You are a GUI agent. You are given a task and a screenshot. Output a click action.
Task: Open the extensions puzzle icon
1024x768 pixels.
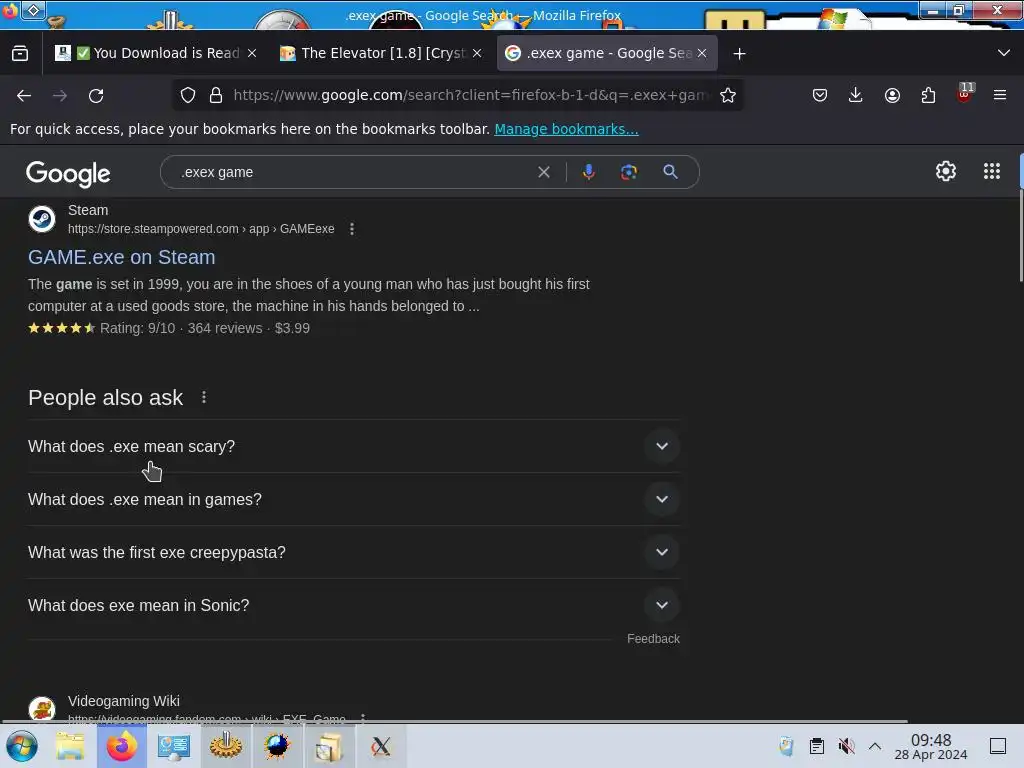click(928, 95)
